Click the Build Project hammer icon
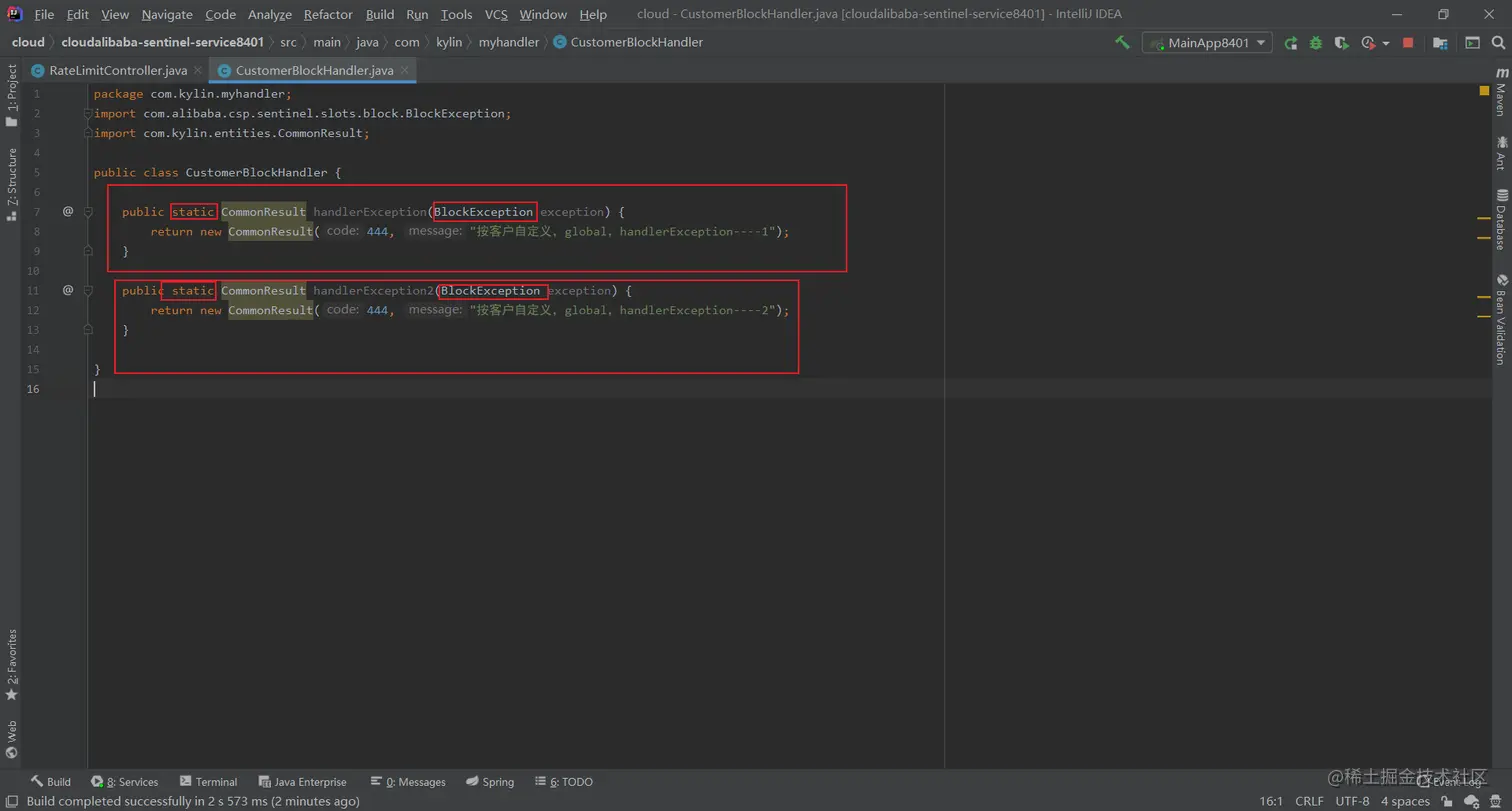 (x=1123, y=43)
